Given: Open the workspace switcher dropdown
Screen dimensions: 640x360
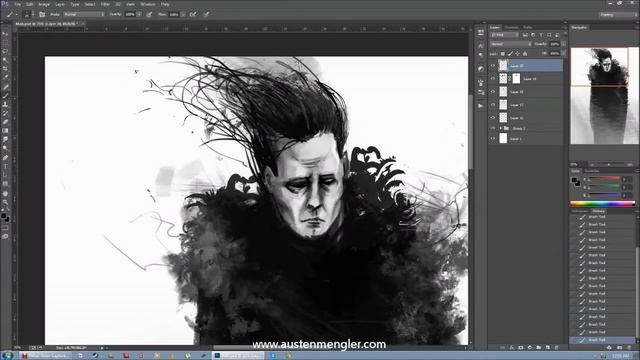Looking at the screenshot, I should [x=618, y=15].
